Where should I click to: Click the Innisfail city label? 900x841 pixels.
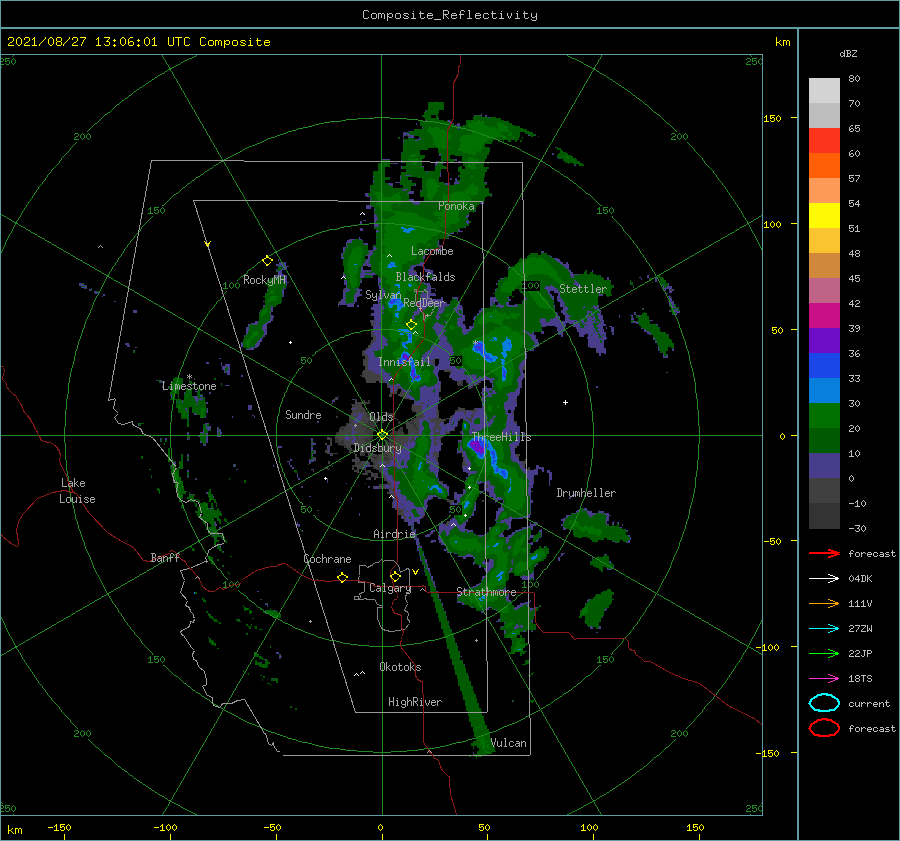click(404, 362)
